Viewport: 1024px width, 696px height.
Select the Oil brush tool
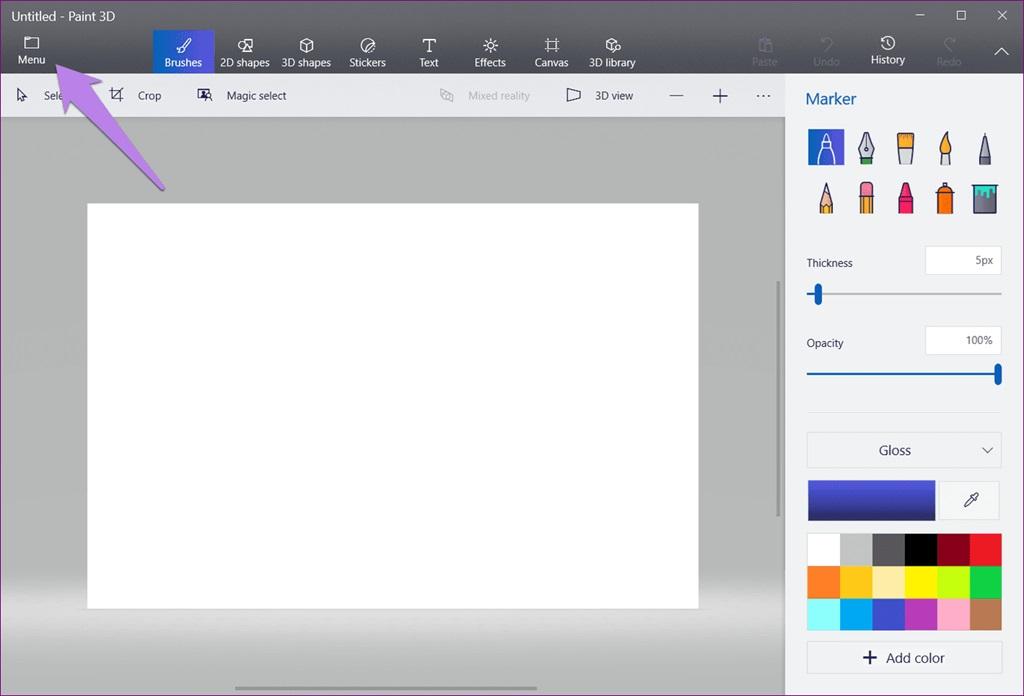905,148
